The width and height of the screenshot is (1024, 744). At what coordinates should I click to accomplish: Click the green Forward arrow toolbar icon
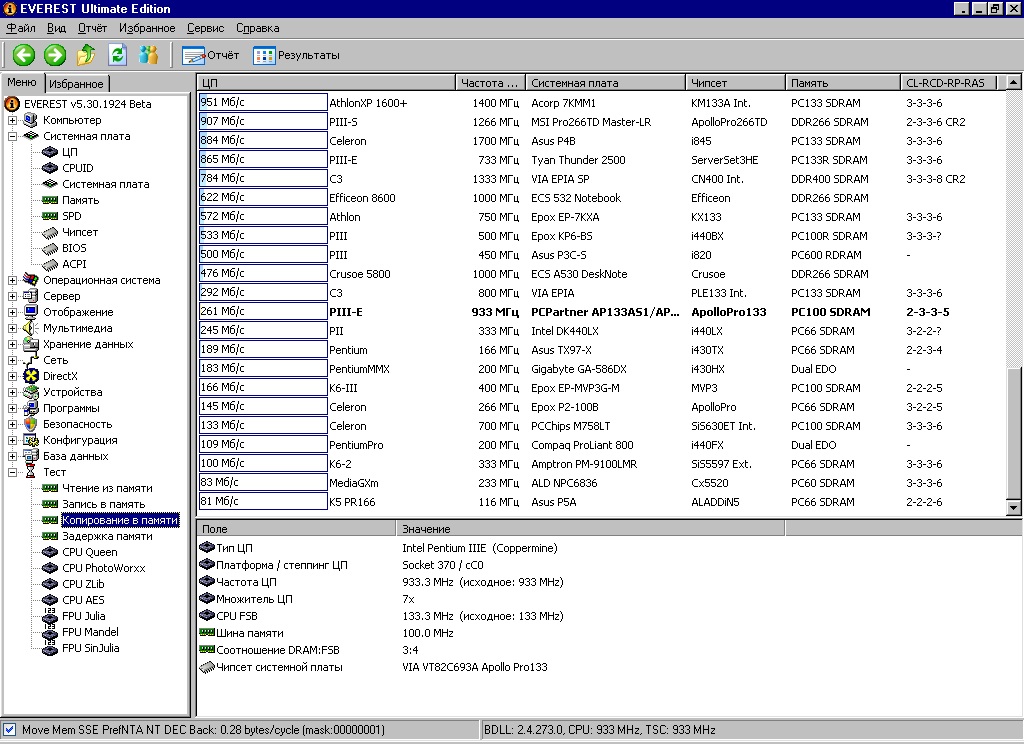[55, 55]
